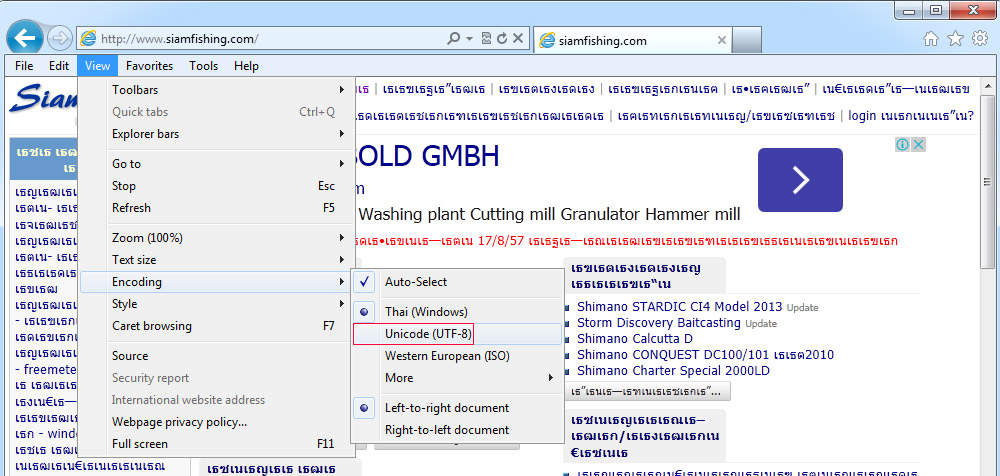Select Right-to-left document option

457,430
